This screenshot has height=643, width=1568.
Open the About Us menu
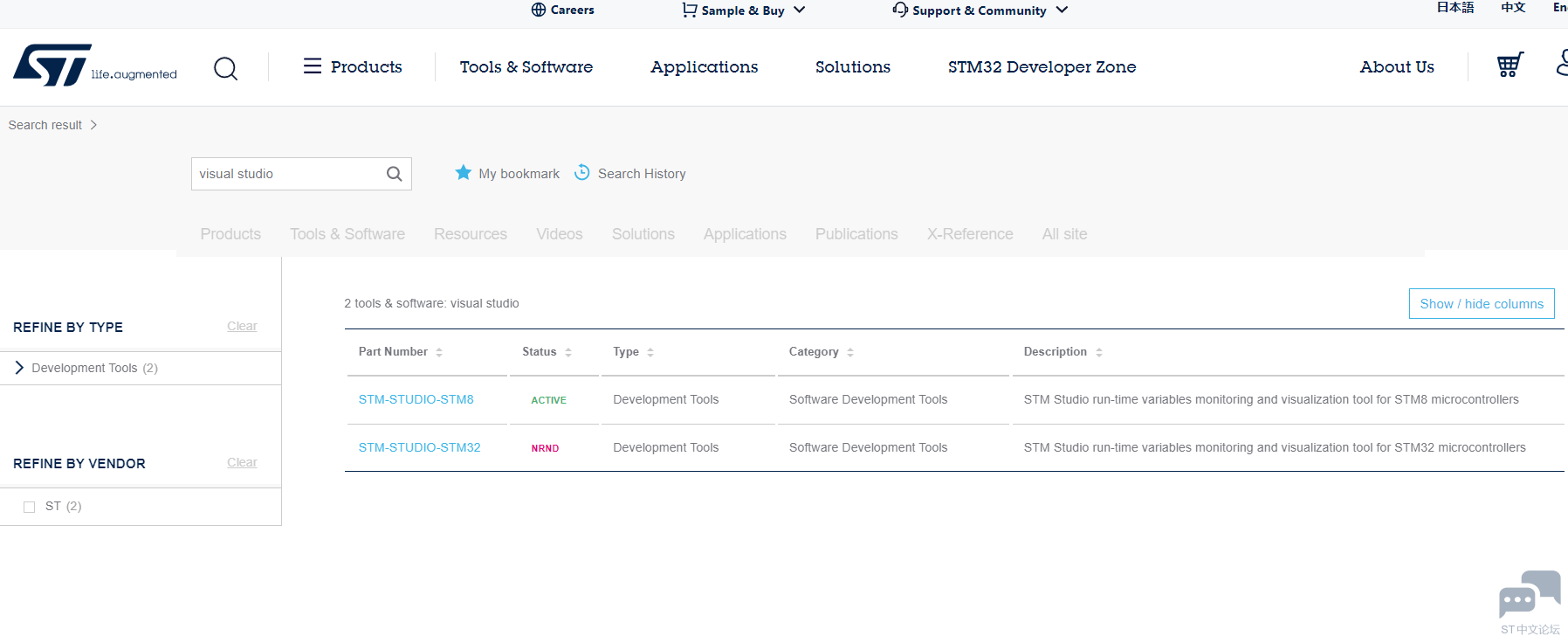pyautogui.click(x=1397, y=66)
